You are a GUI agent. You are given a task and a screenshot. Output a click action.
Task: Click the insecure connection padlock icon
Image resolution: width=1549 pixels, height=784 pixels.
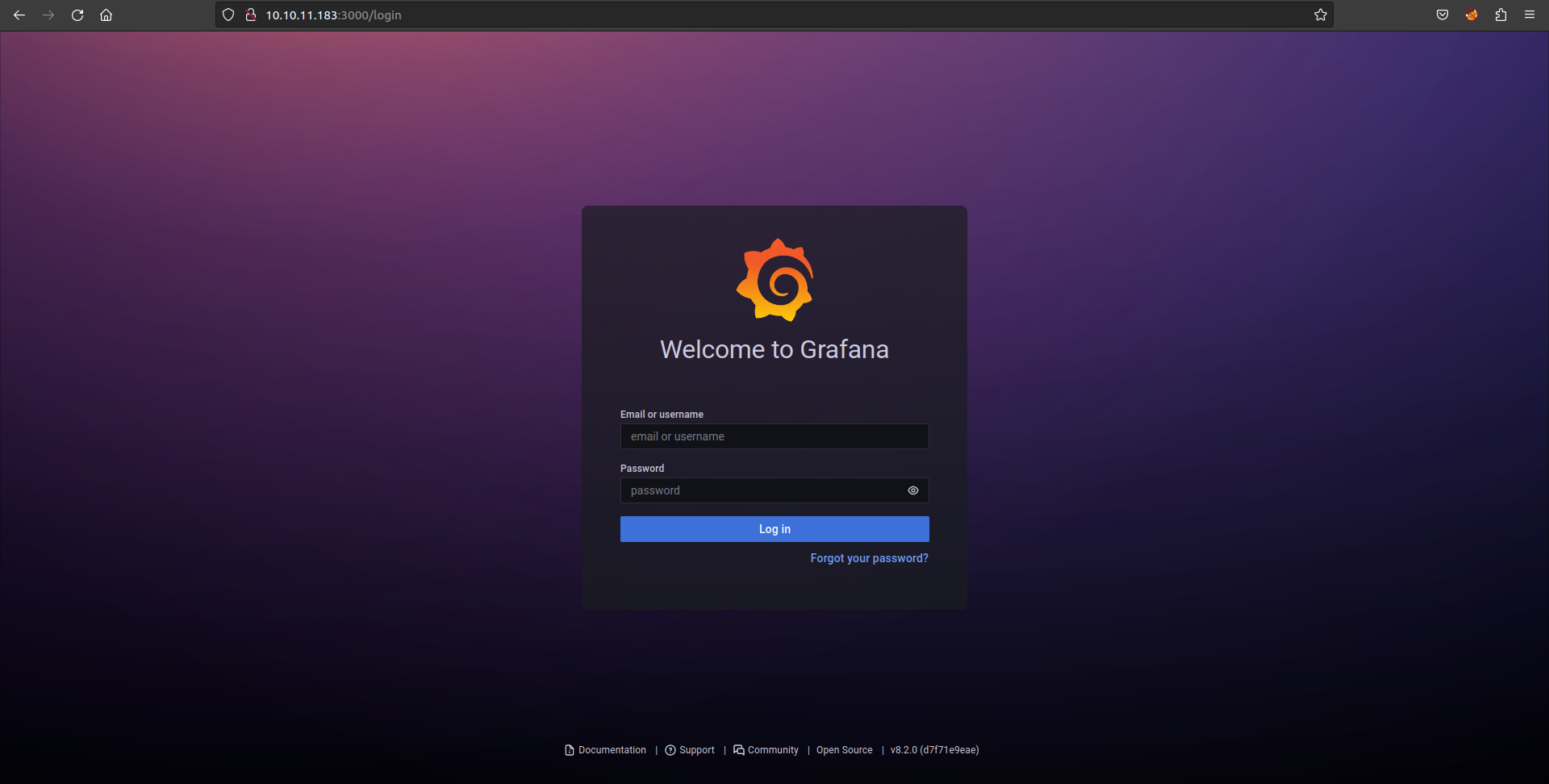[251, 15]
